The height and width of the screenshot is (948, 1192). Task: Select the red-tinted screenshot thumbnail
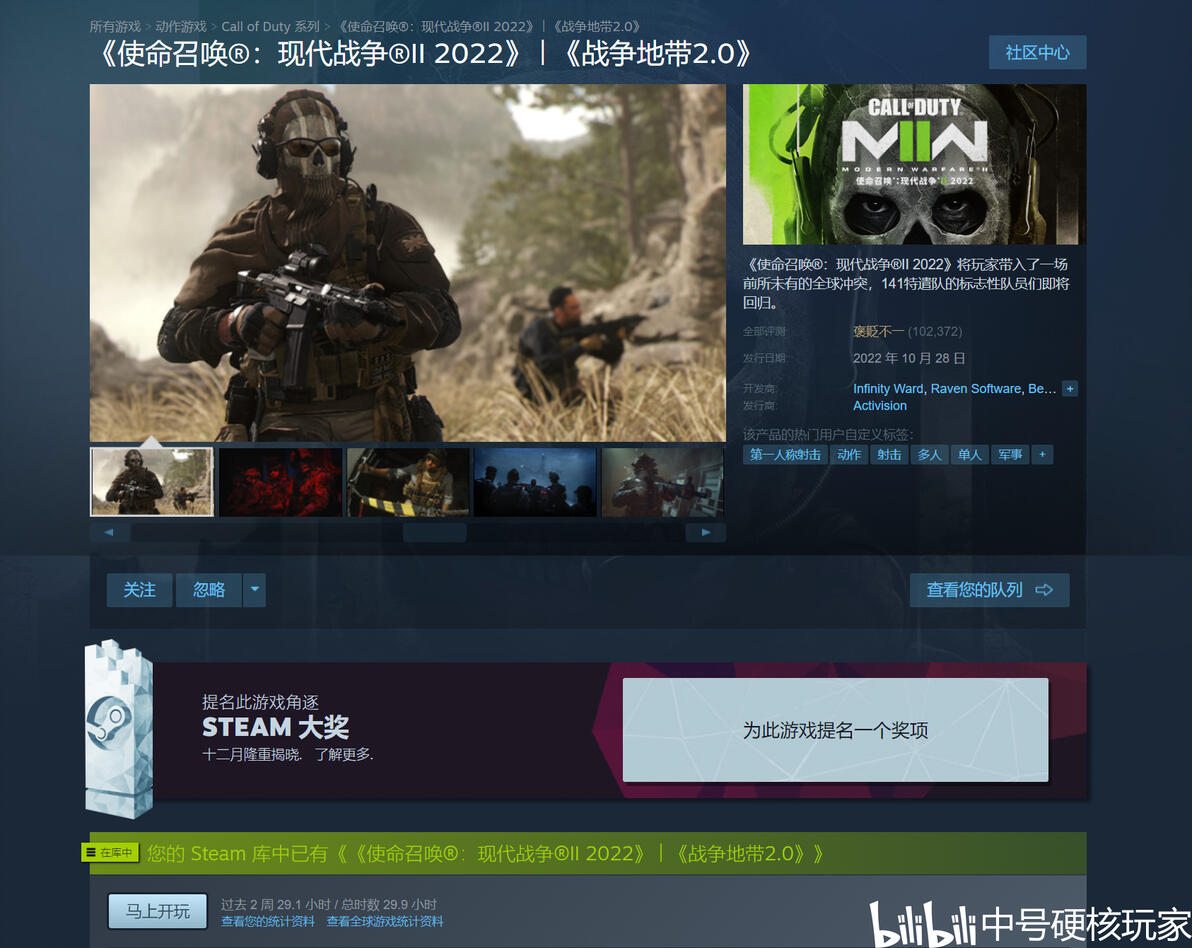(280, 482)
